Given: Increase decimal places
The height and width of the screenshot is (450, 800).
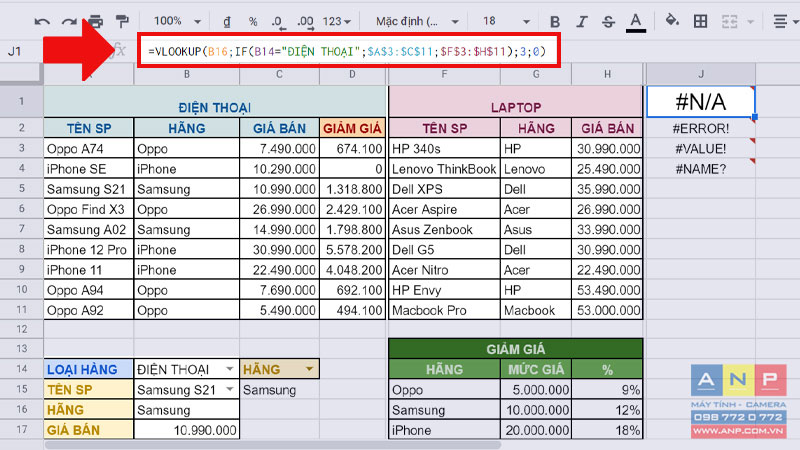Looking at the screenshot, I should (305, 21).
